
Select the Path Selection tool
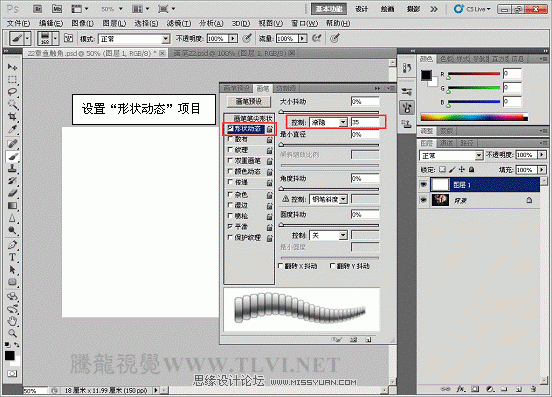[12, 270]
